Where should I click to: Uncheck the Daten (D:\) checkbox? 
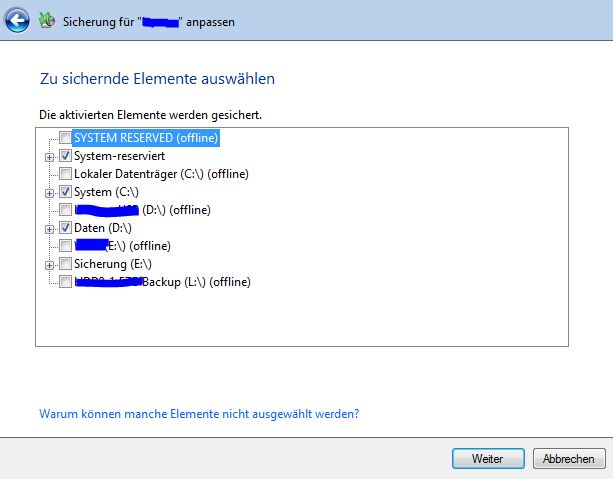(65, 228)
